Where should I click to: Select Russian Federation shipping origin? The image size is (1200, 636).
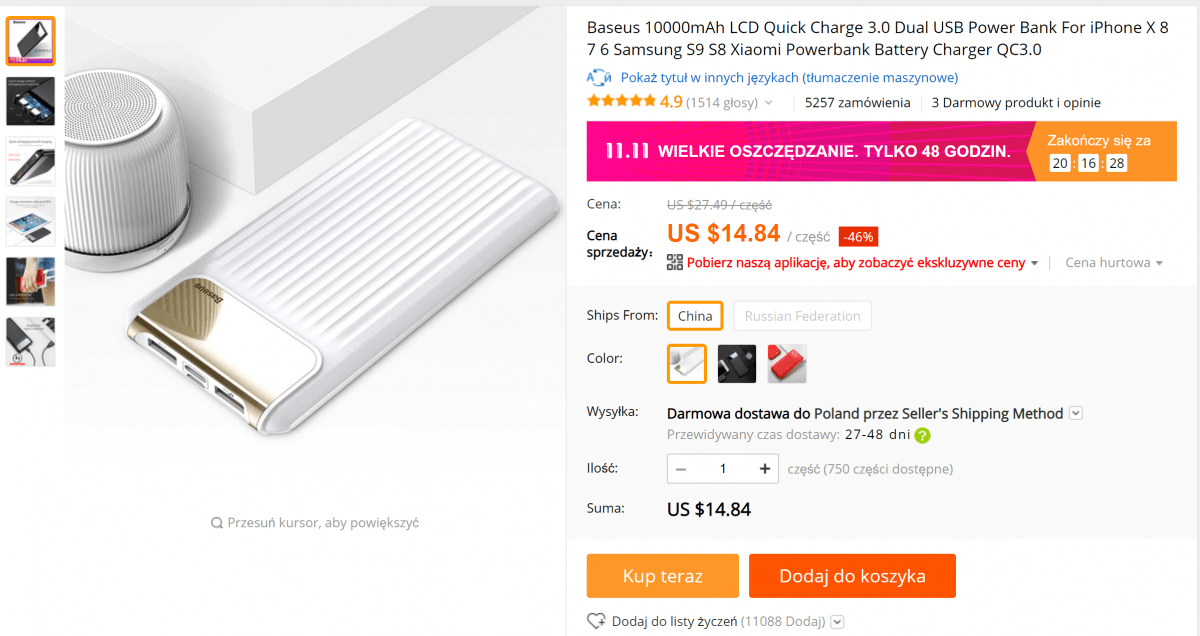tap(802, 316)
